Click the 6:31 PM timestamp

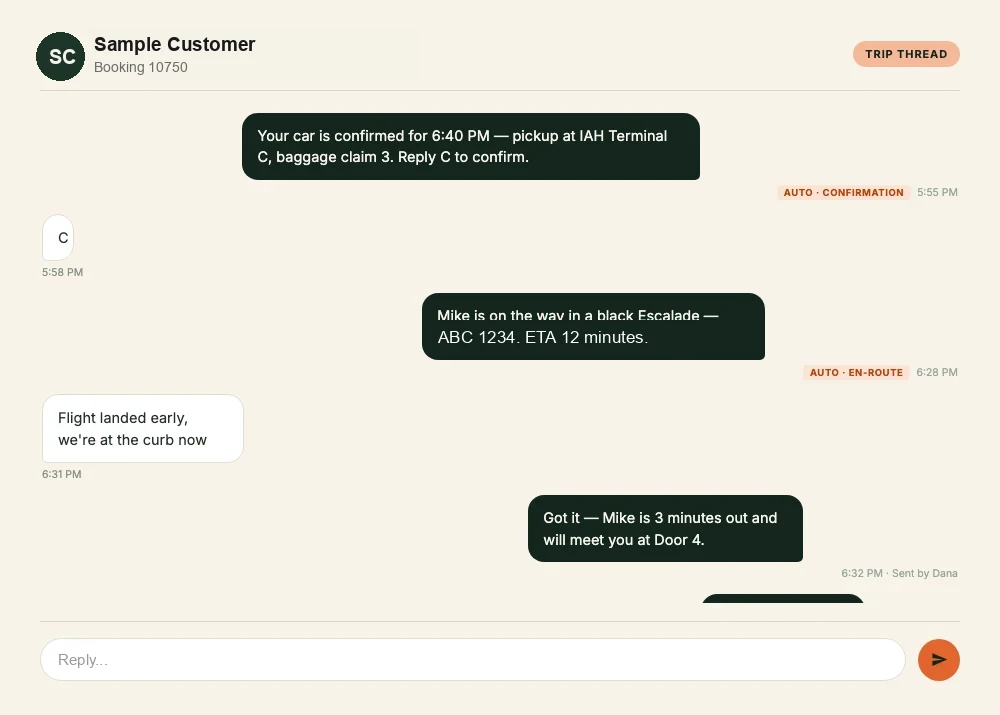click(x=62, y=474)
